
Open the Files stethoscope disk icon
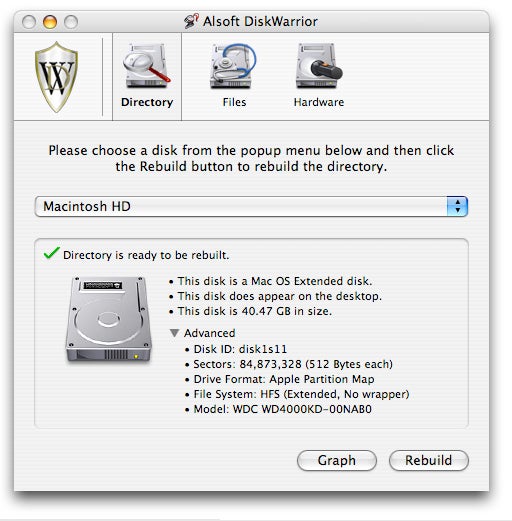coord(233,66)
